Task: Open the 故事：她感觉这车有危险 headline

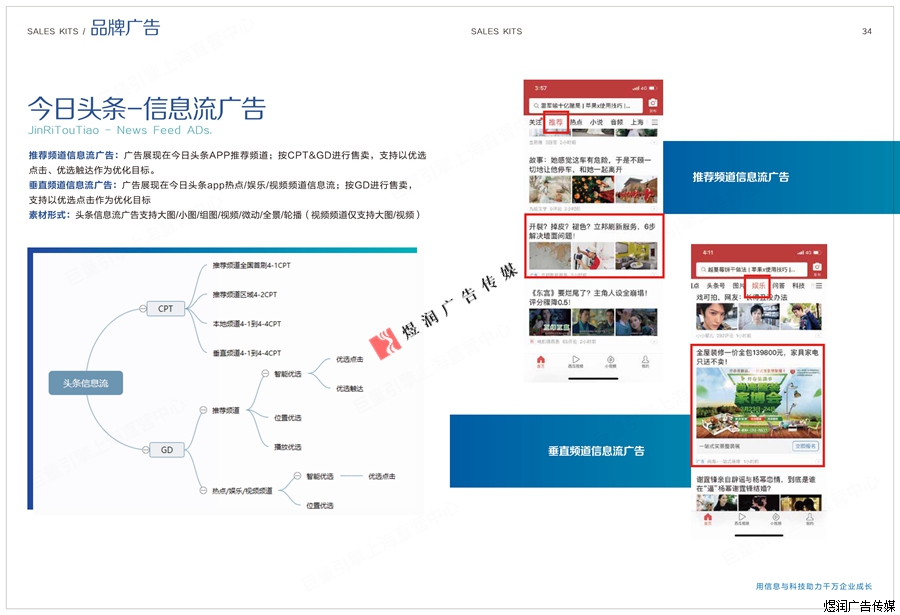Action: tap(589, 165)
